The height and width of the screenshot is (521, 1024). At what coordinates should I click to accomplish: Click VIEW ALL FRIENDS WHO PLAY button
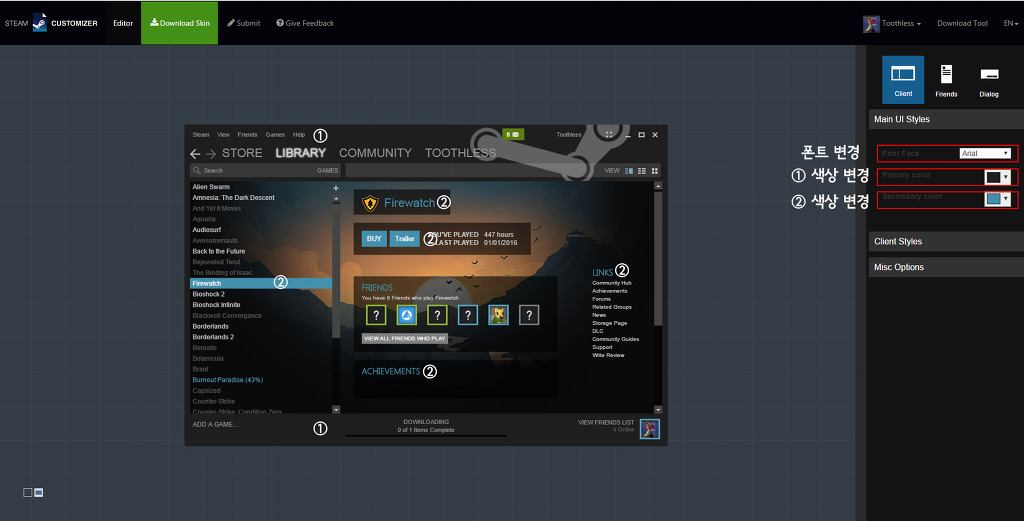[x=405, y=338]
